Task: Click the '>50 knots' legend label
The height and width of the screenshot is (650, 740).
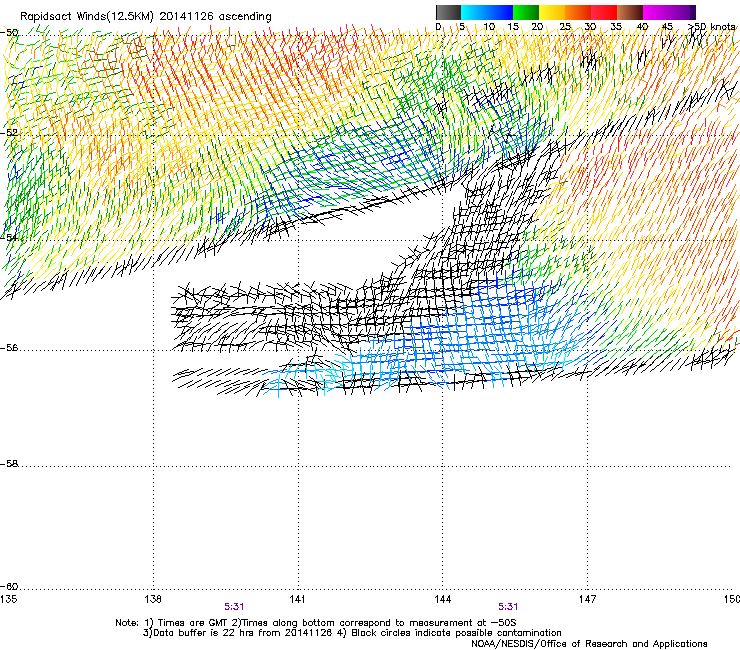Action: point(711,26)
